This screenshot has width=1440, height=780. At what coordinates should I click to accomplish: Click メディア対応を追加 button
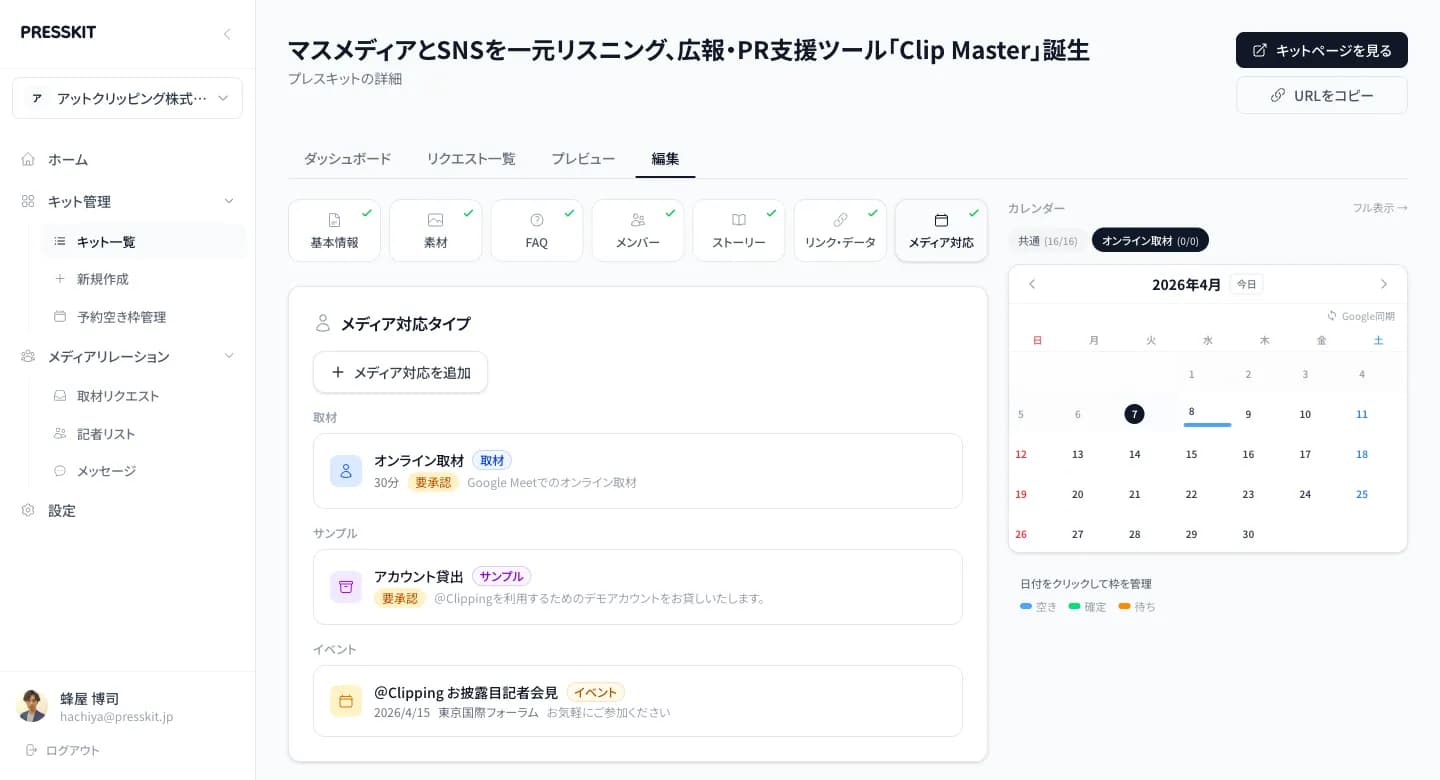[400, 372]
